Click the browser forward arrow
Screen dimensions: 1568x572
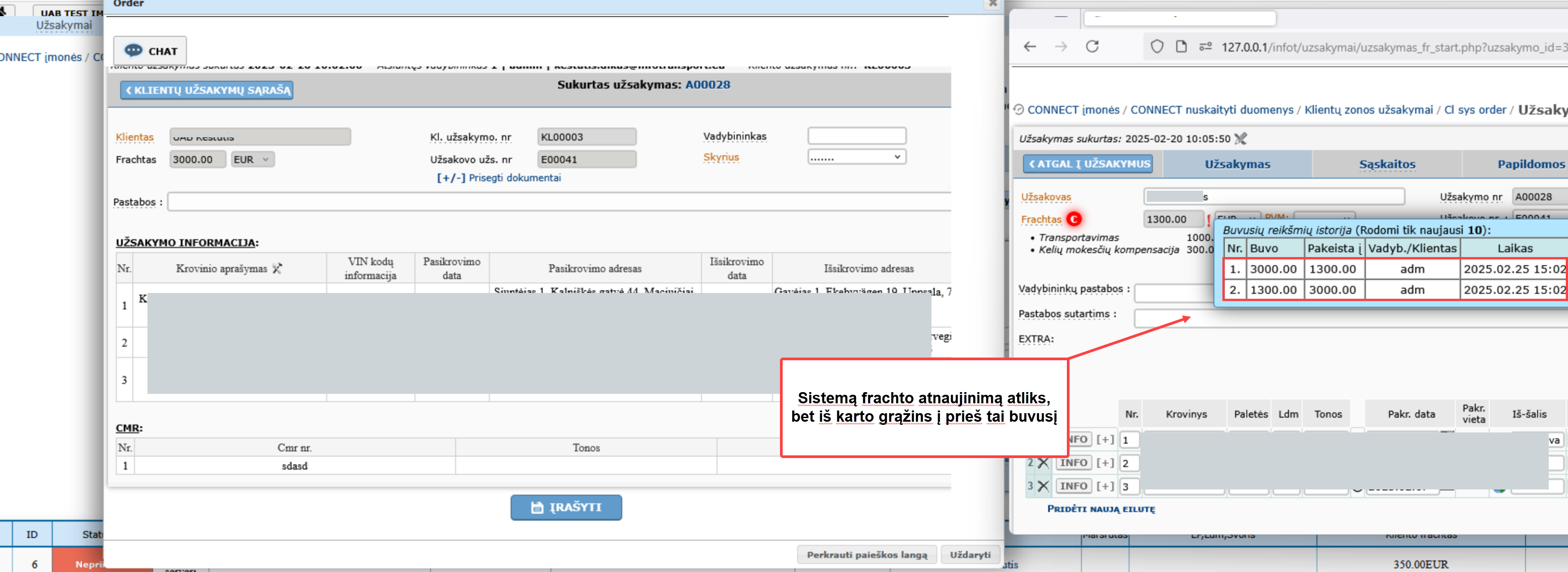point(1061,47)
